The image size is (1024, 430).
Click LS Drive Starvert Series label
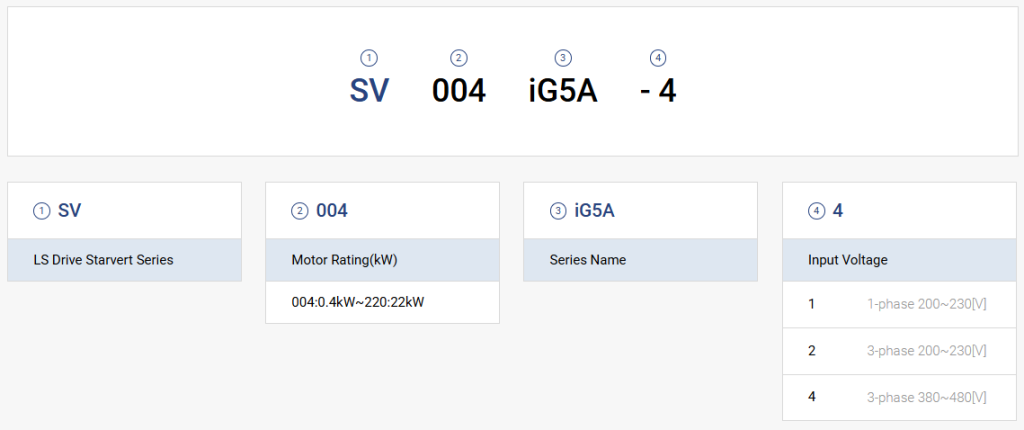pos(103,259)
